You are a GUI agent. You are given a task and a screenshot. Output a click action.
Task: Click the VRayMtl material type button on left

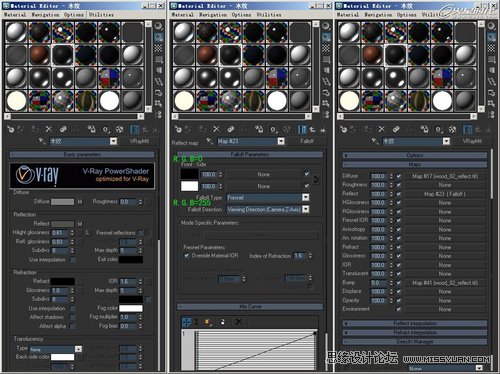(x=140, y=141)
